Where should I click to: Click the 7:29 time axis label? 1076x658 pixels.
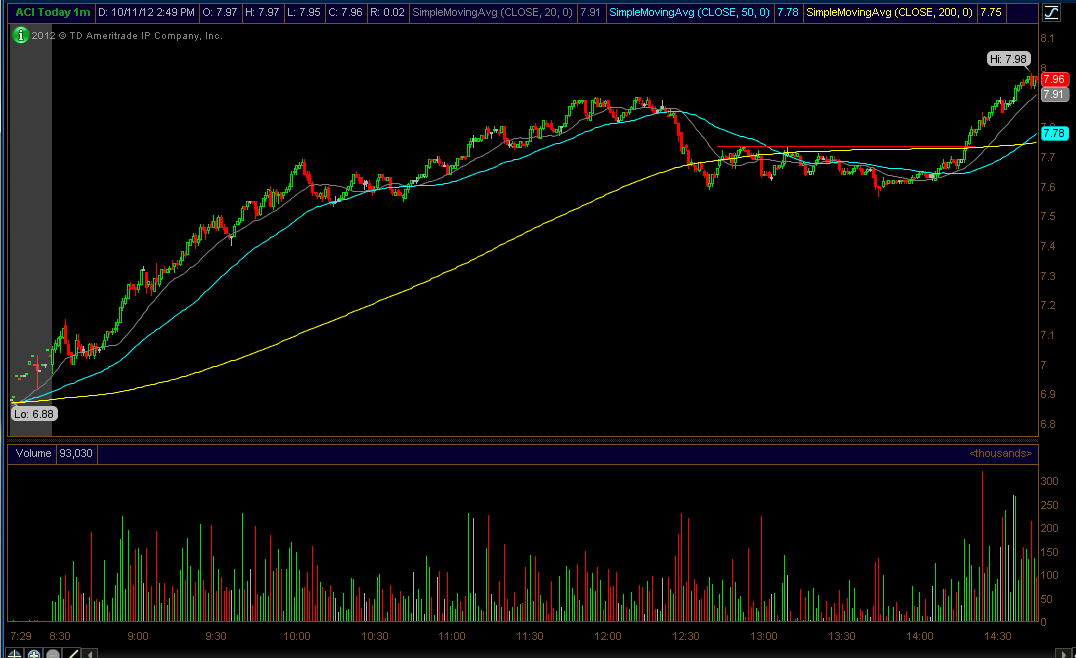point(21,636)
